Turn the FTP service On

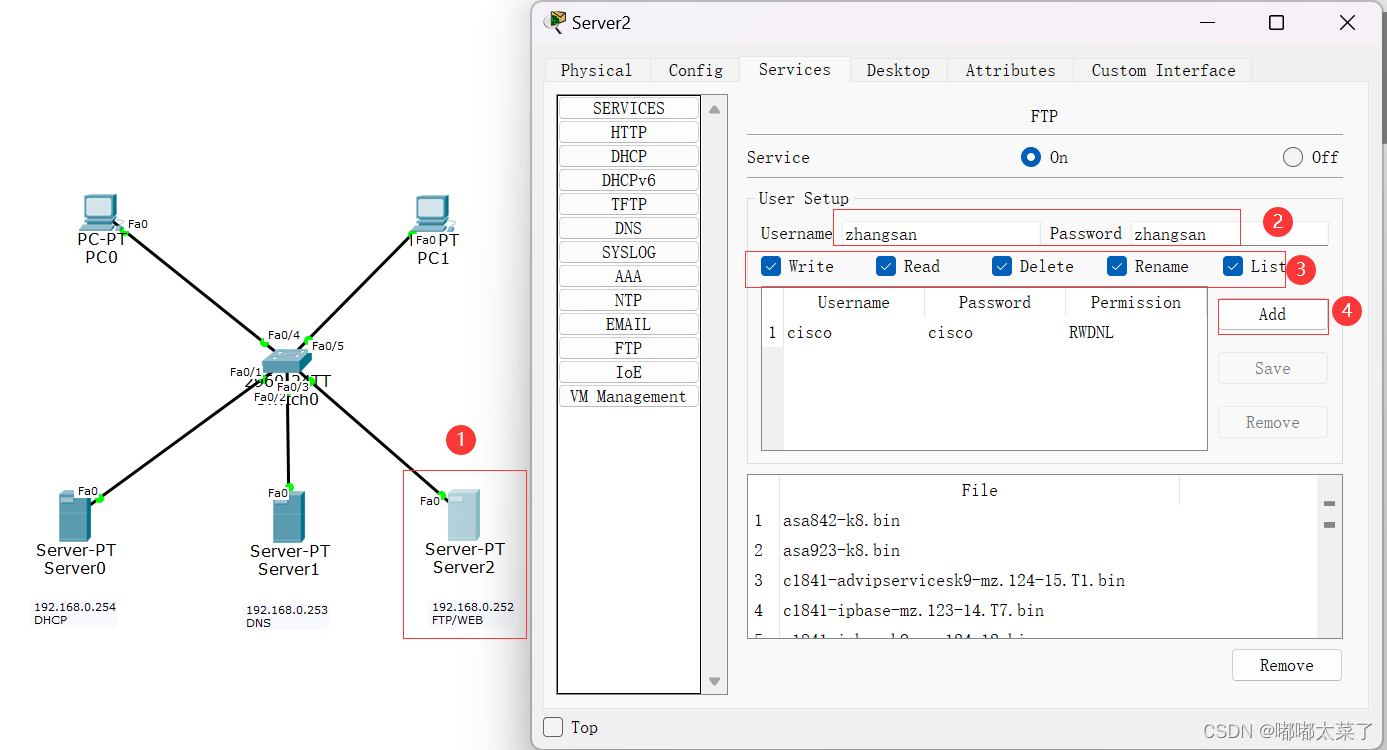click(1031, 157)
